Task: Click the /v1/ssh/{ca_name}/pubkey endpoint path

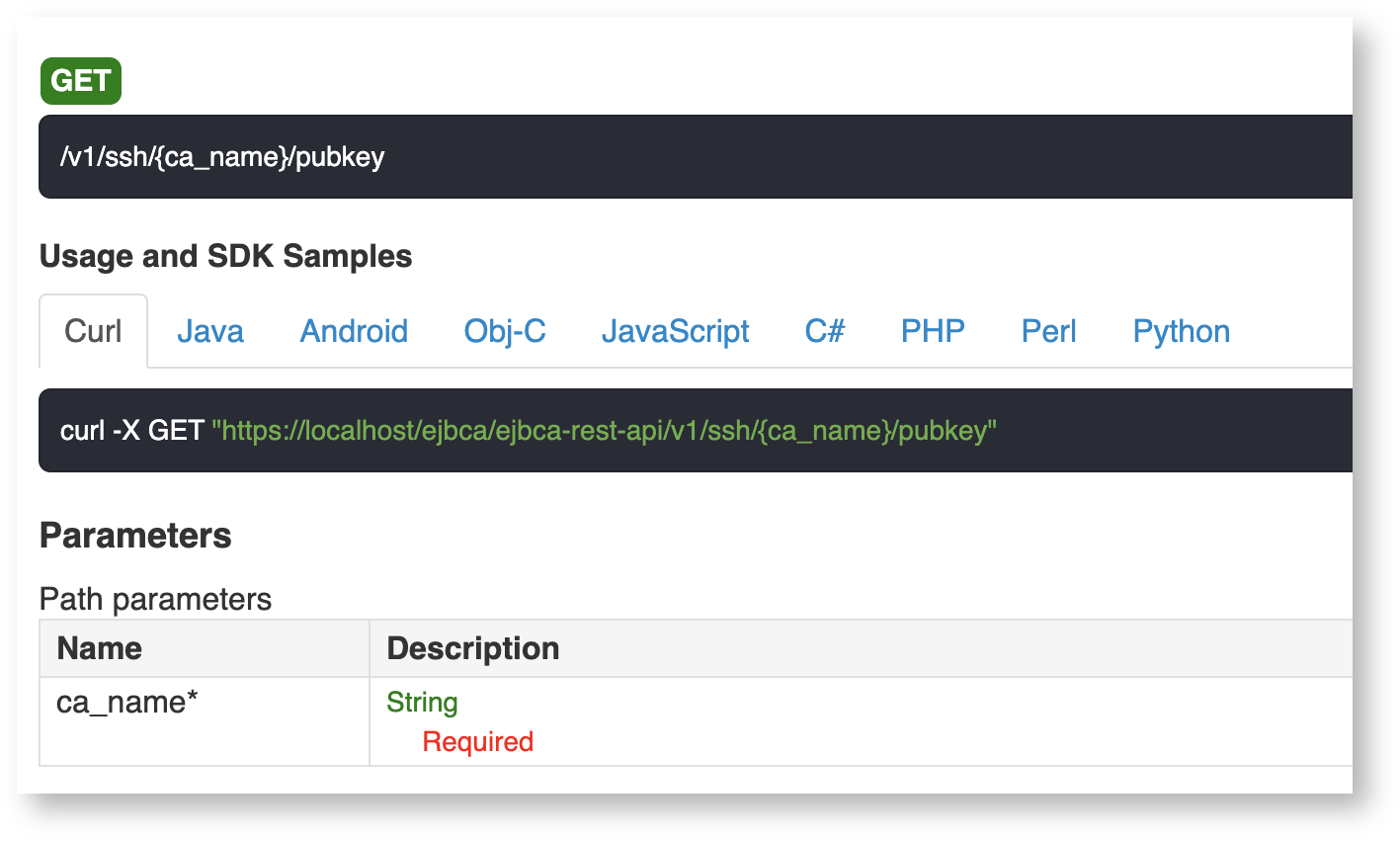Action: point(222,157)
